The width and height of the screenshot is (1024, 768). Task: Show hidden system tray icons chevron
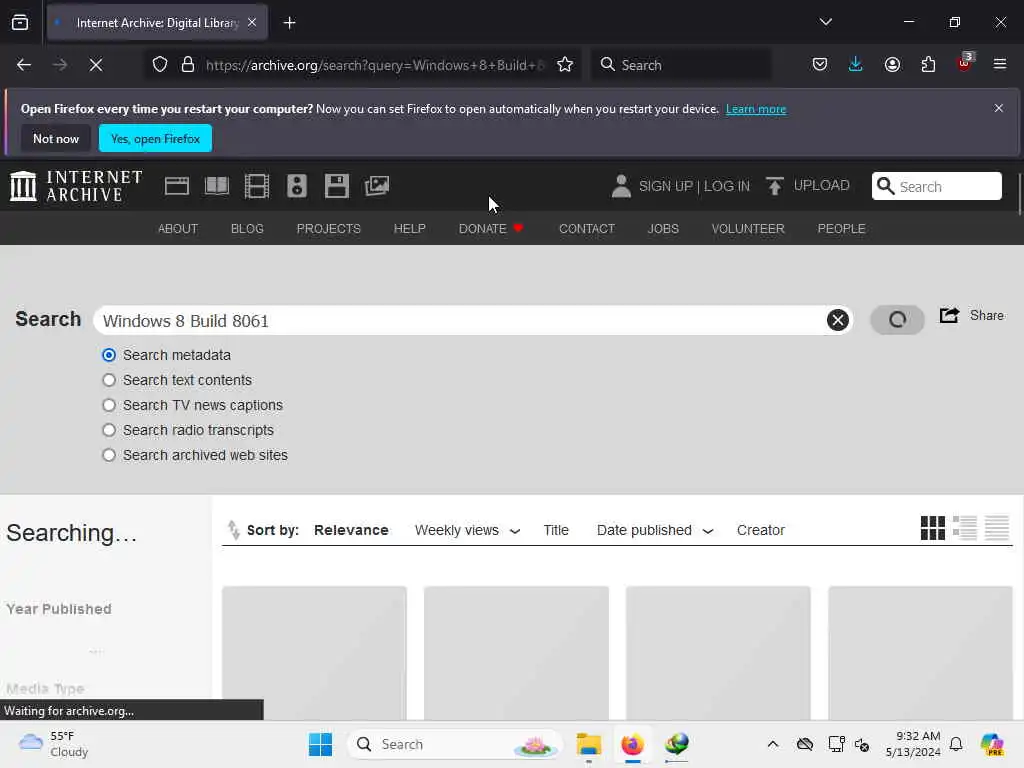(773, 744)
